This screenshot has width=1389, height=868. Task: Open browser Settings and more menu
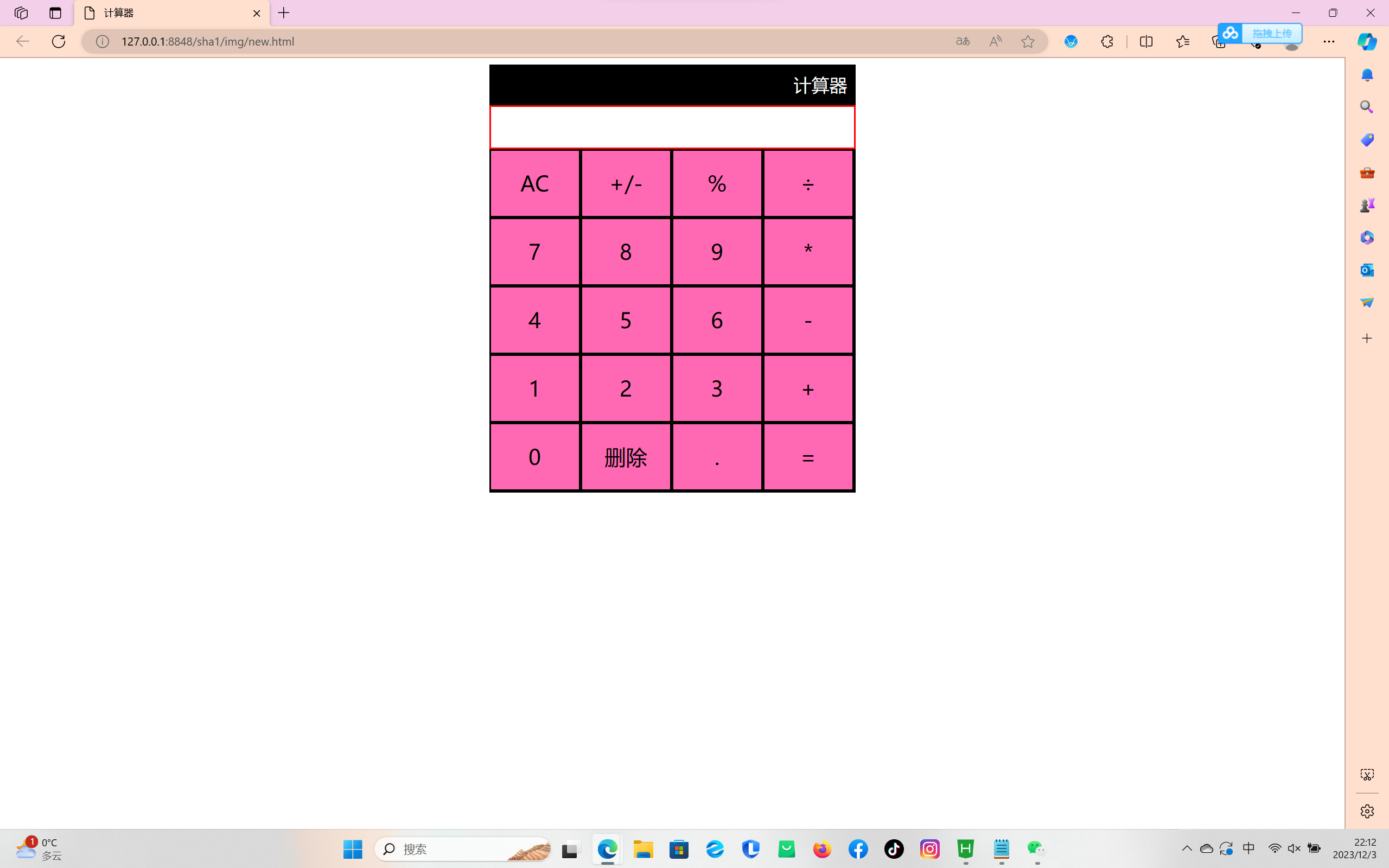[x=1329, y=41]
